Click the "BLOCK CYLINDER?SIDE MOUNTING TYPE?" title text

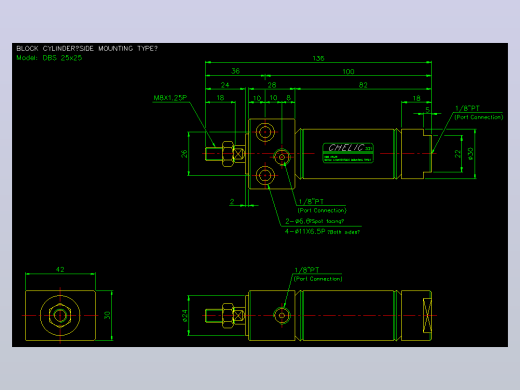point(87,48)
